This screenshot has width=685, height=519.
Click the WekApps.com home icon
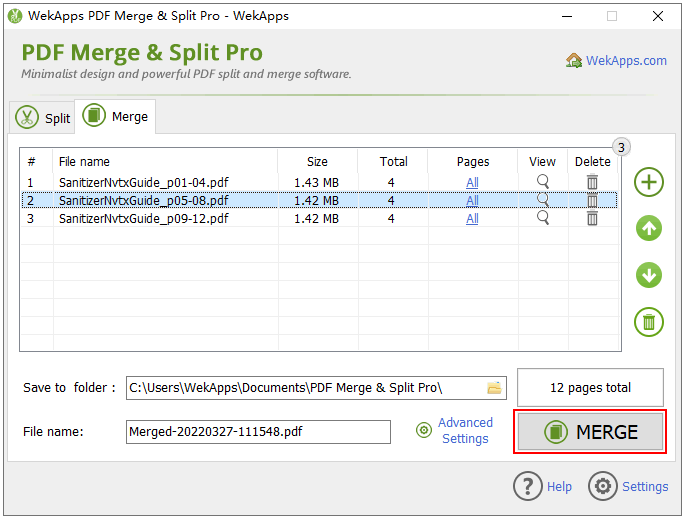click(x=574, y=60)
